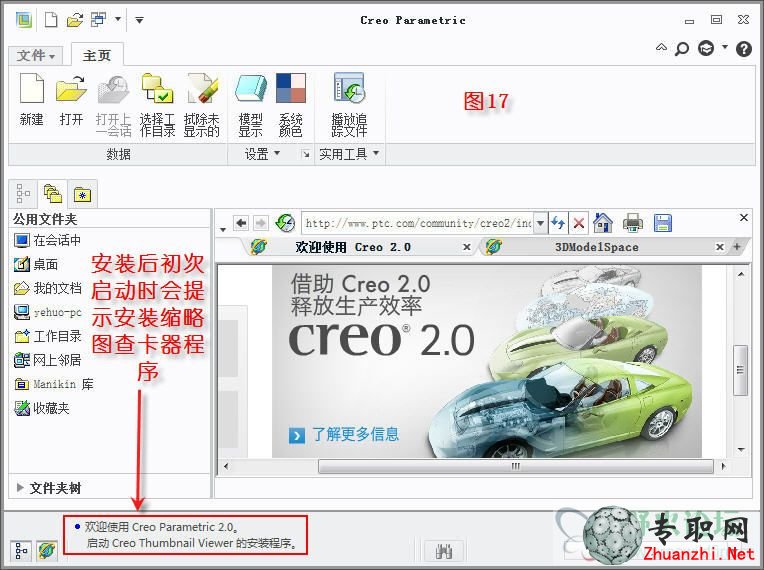Switch to Folder Browser navigator tab
The width and height of the screenshot is (764, 570).
point(53,193)
